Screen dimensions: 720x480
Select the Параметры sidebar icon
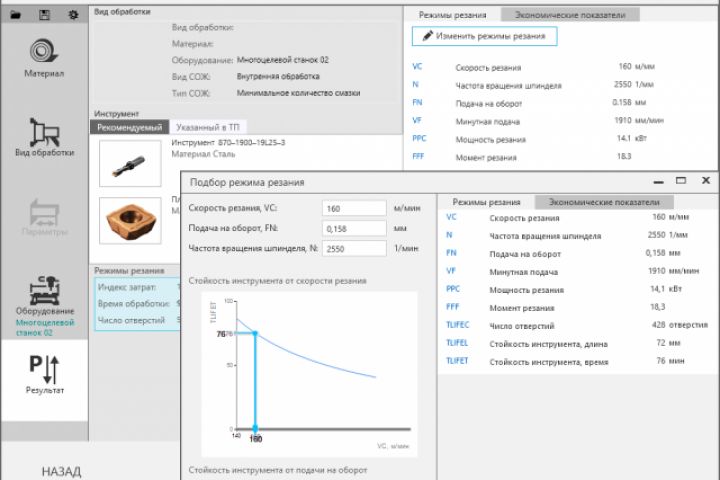click(45, 217)
